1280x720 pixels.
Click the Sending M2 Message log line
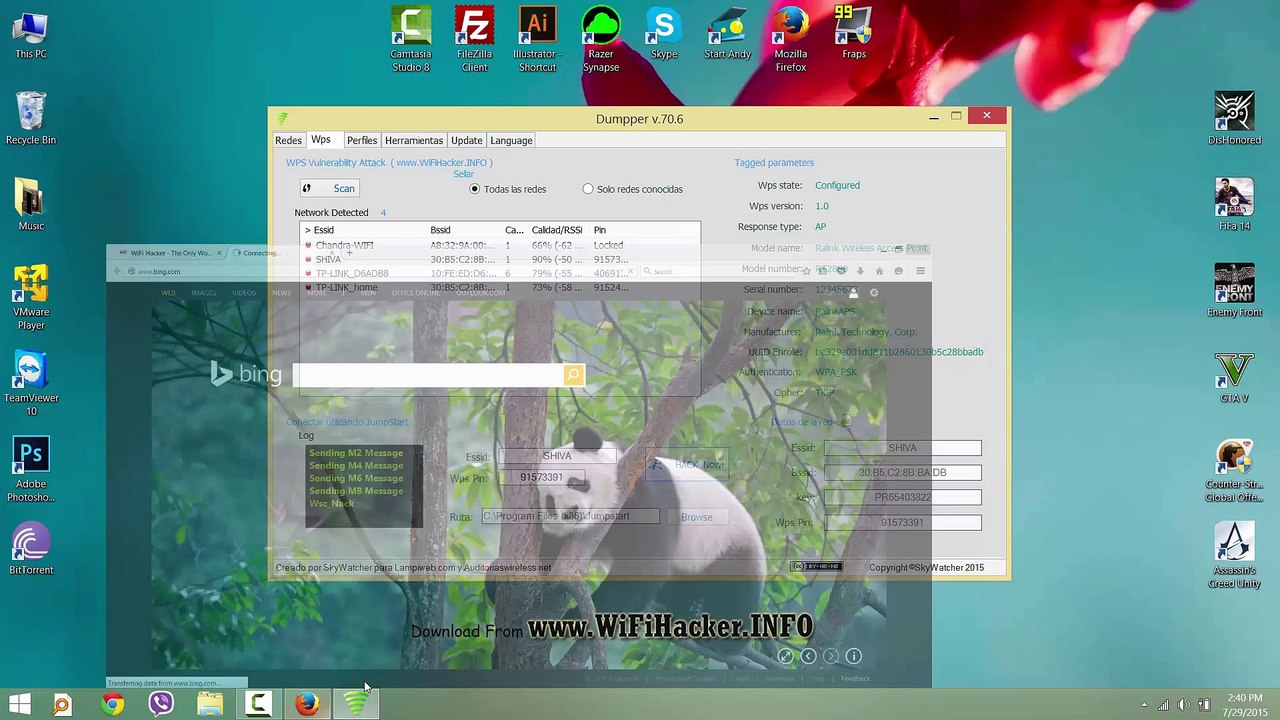(x=356, y=453)
